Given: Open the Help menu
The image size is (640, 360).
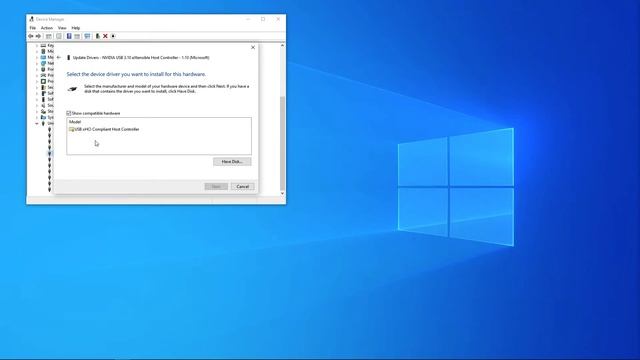Looking at the screenshot, I should [x=76, y=28].
